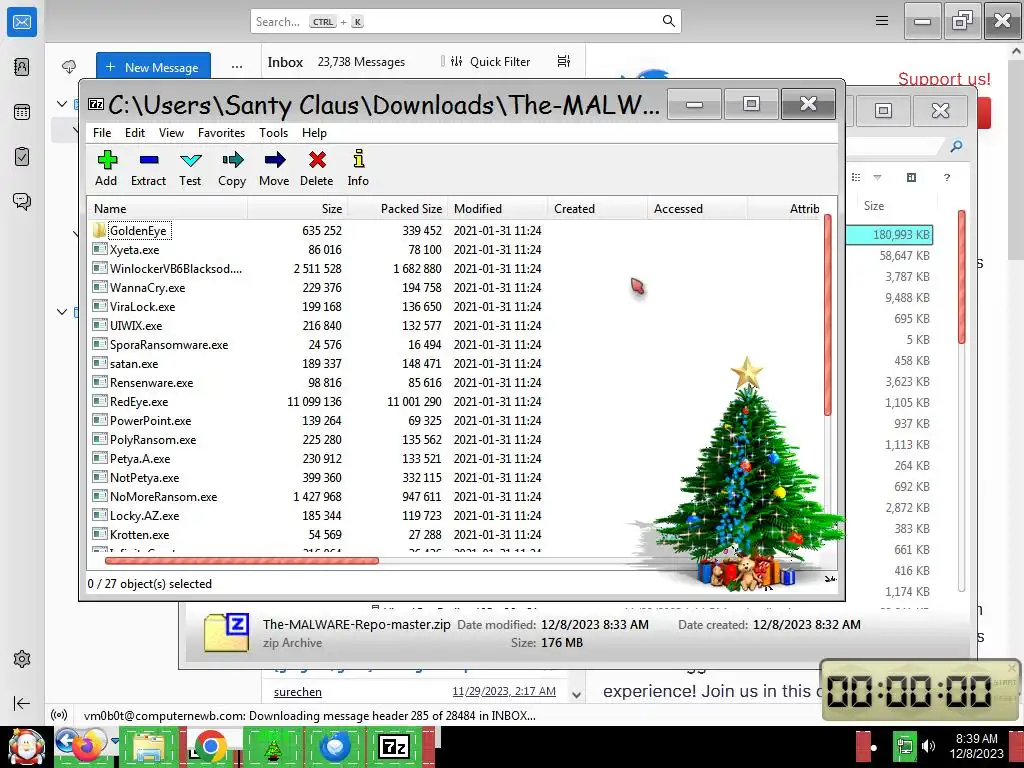Open the more options ellipsis beside New Message
This screenshot has height=768, width=1024.
[x=237, y=67]
